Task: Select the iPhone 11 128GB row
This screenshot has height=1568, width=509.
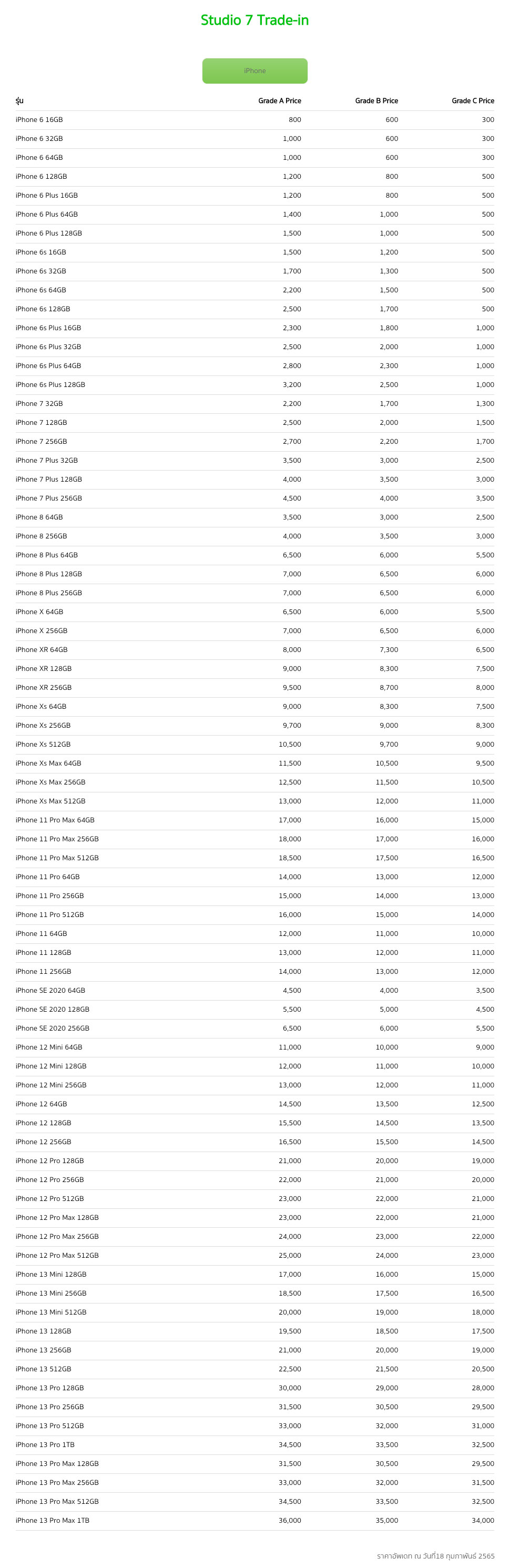Action: [254, 953]
